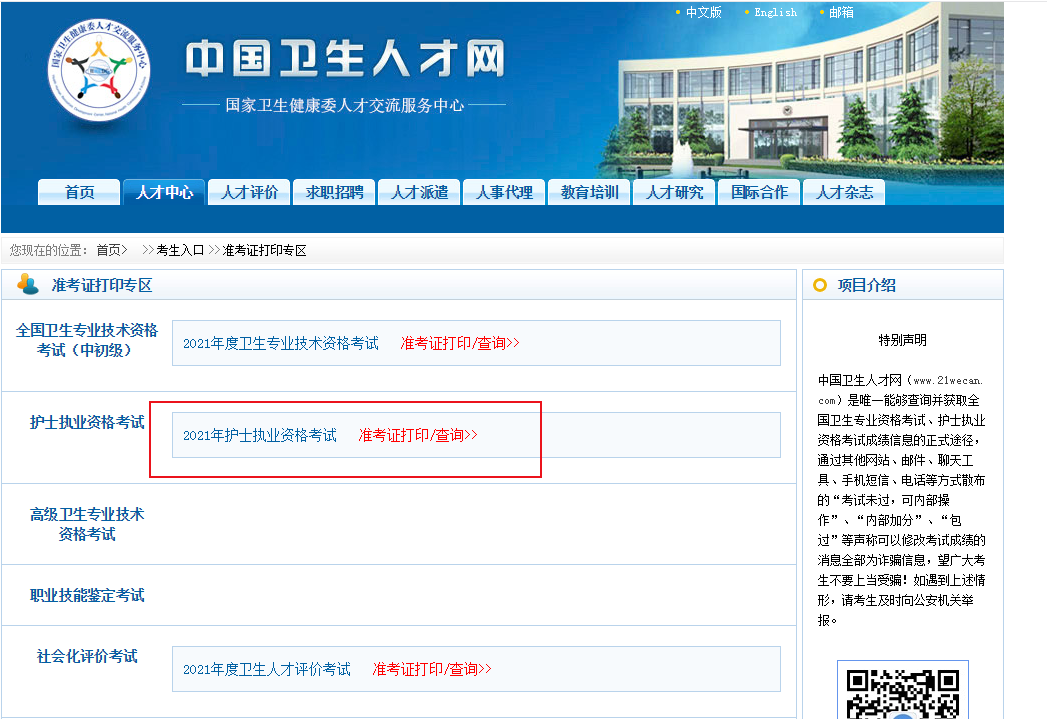
Task: Click the QR code image
Action: pos(902,692)
